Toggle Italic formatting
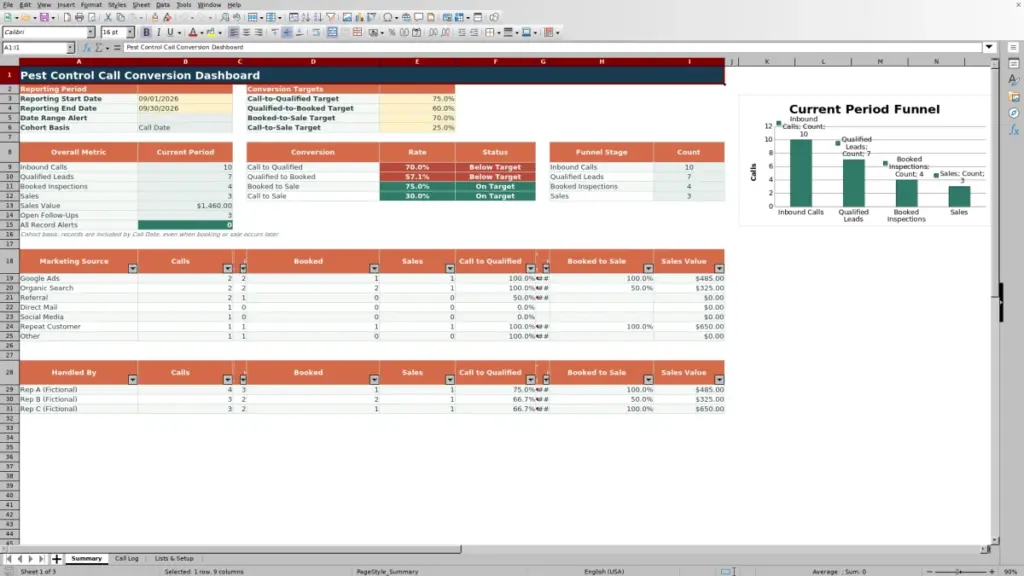This screenshot has height=576, width=1024. click(x=158, y=32)
